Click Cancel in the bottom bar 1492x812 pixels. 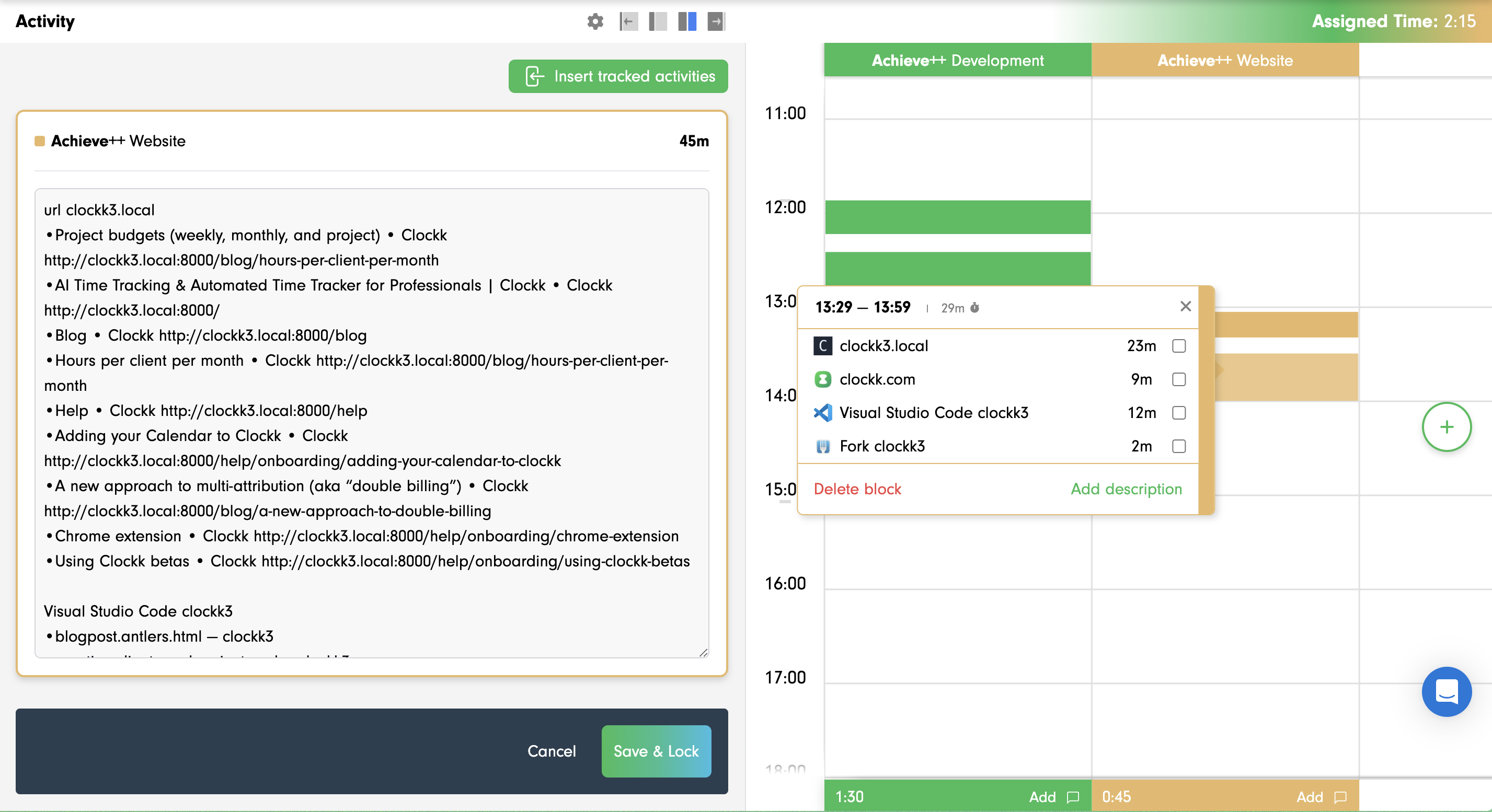[x=552, y=751]
